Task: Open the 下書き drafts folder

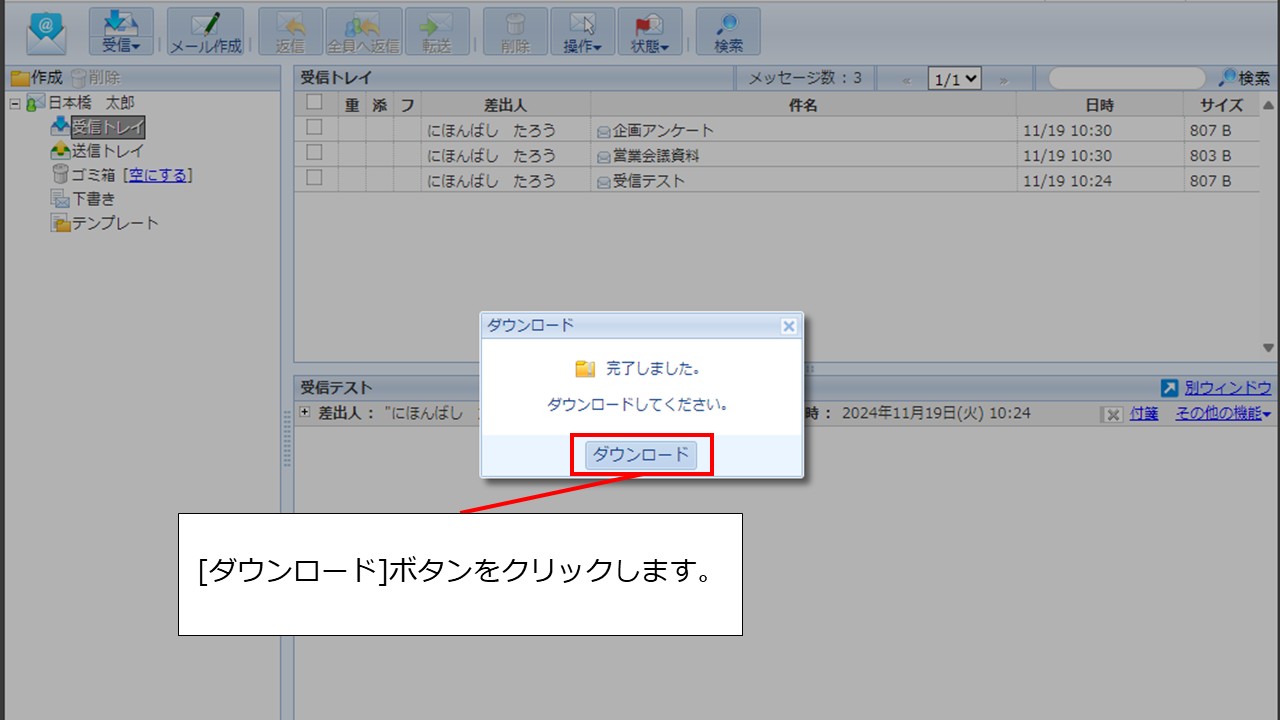Action: tap(93, 199)
